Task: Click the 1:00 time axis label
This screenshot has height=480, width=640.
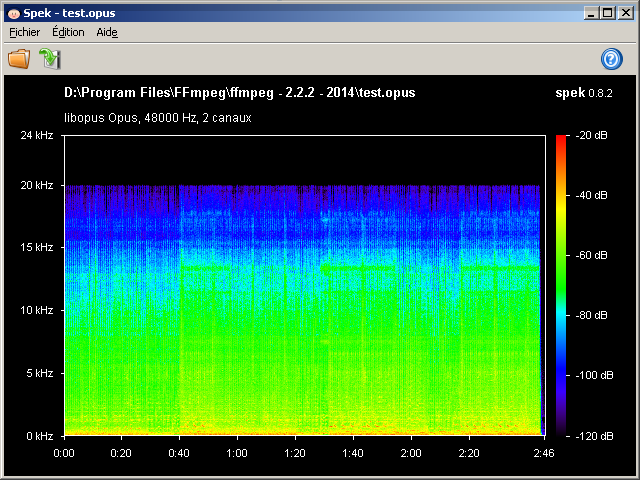Action: pyautogui.click(x=237, y=453)
